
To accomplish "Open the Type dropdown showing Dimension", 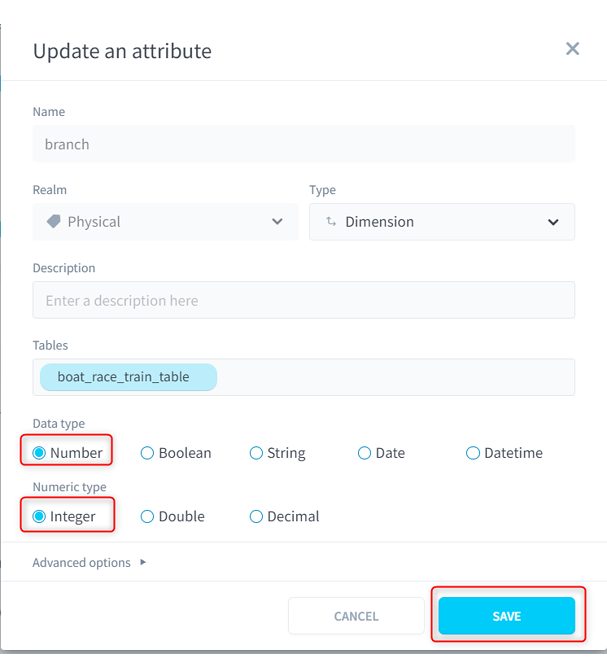I will click(442, 222).
